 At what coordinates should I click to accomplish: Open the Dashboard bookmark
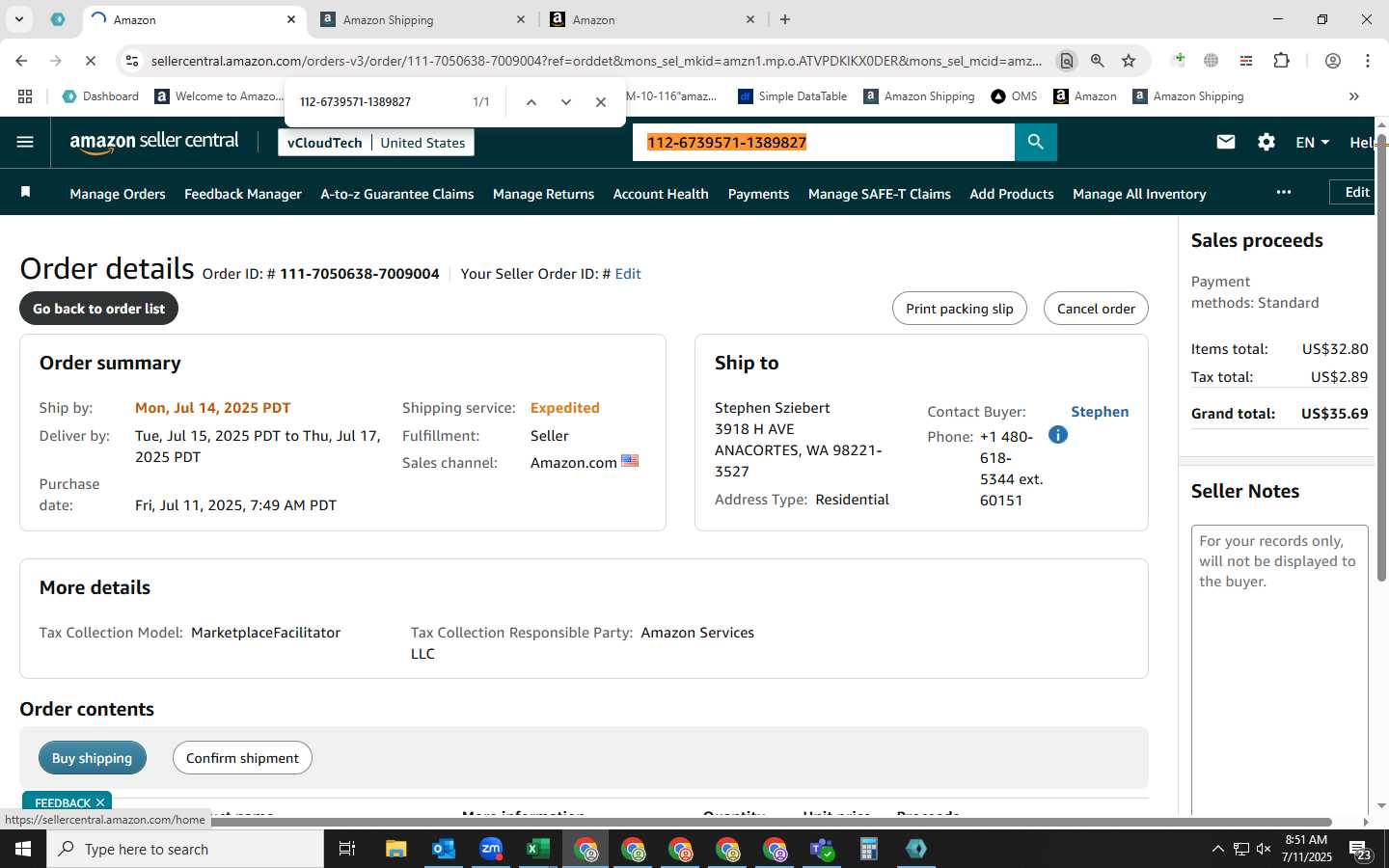(100, 96)
